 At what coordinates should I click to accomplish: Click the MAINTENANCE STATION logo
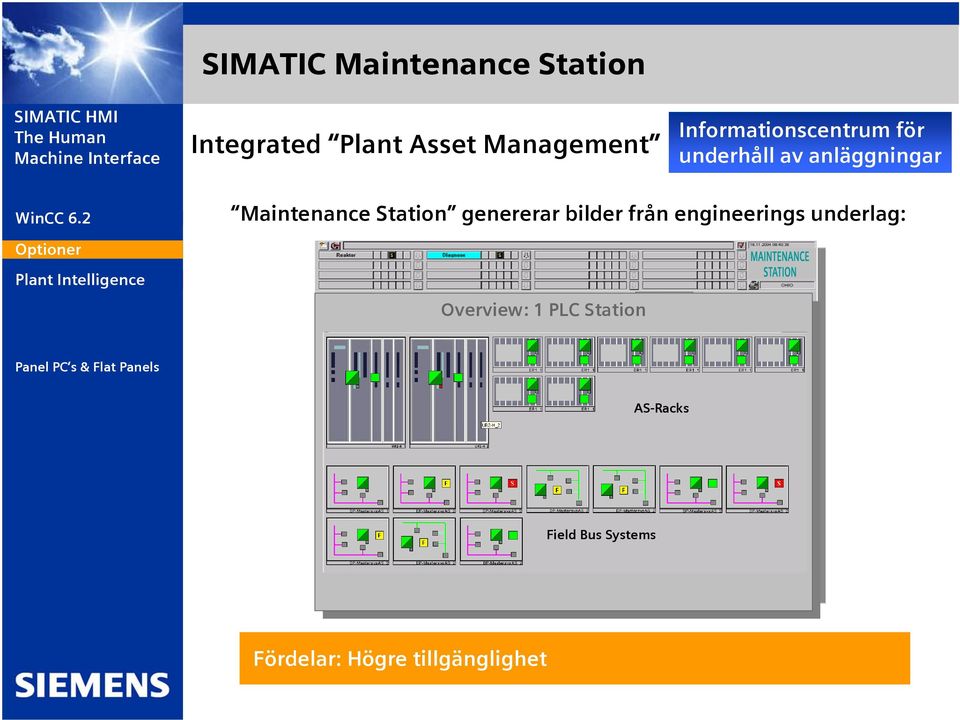click(x=780, y=264)
